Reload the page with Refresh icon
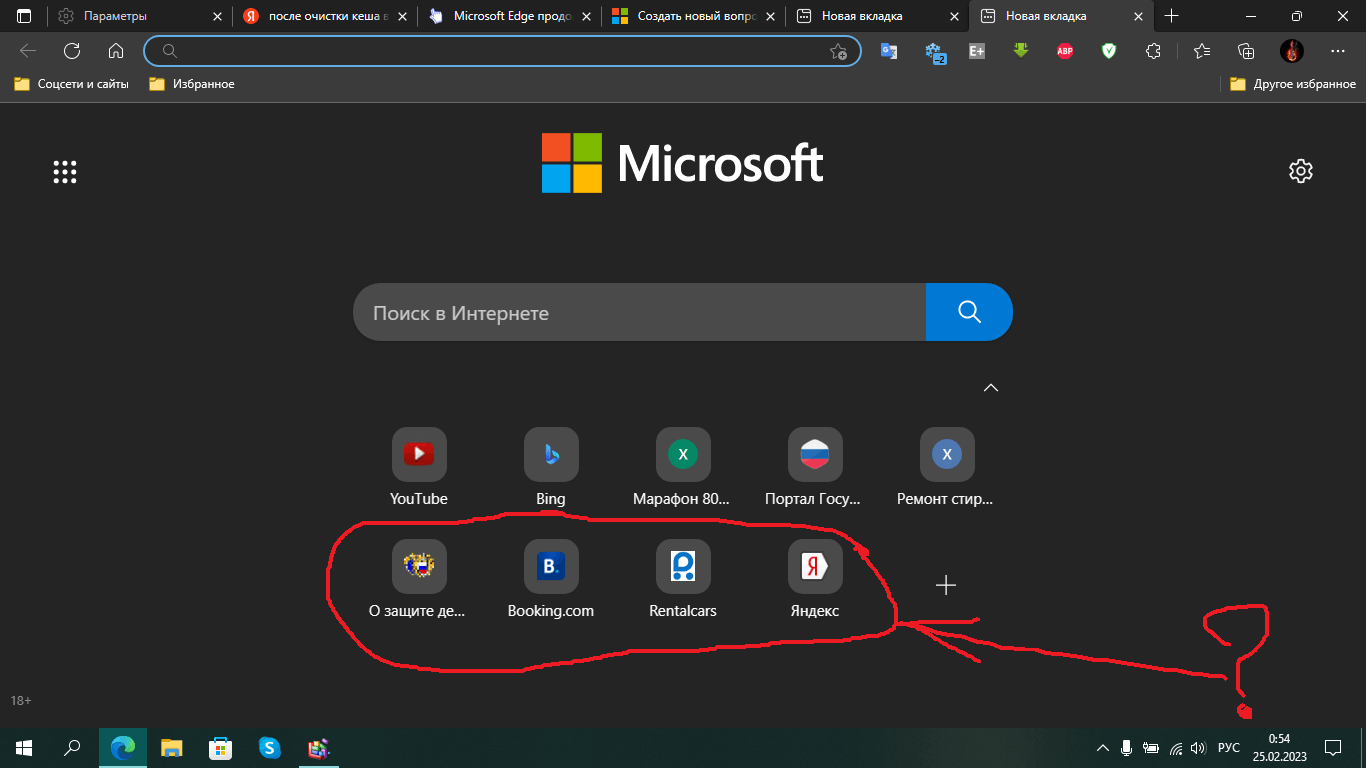1366x768 pixels. (72, 51)
